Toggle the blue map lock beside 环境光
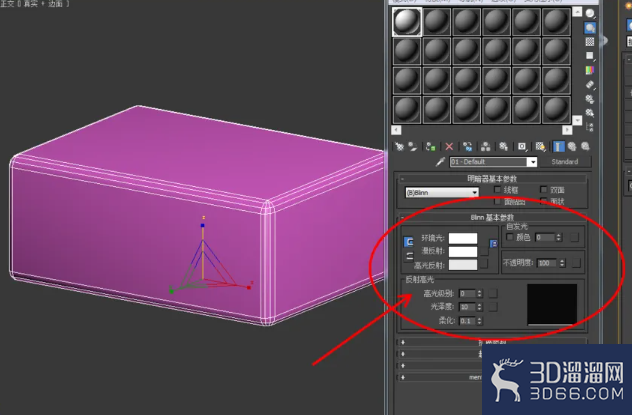This screenshot has height=415, width=632. pyautogui.click(x=493, y=244)
